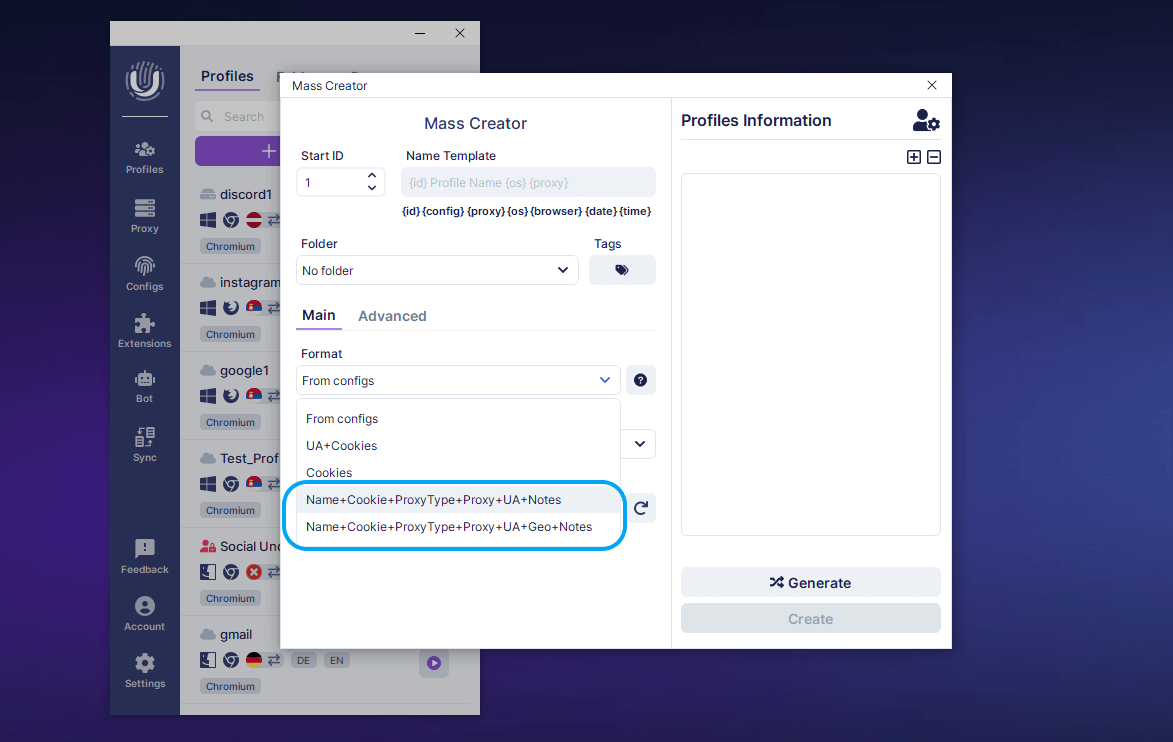Go to Extensions in the sidebar

(145, 330)
